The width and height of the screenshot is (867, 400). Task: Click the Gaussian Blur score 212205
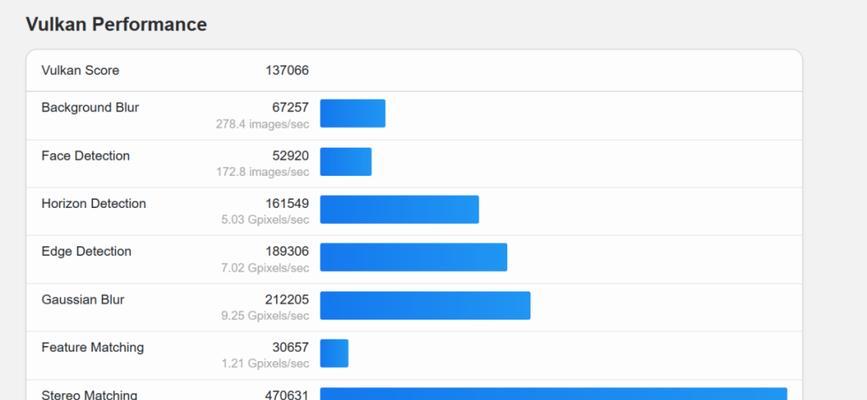point(287,300)
